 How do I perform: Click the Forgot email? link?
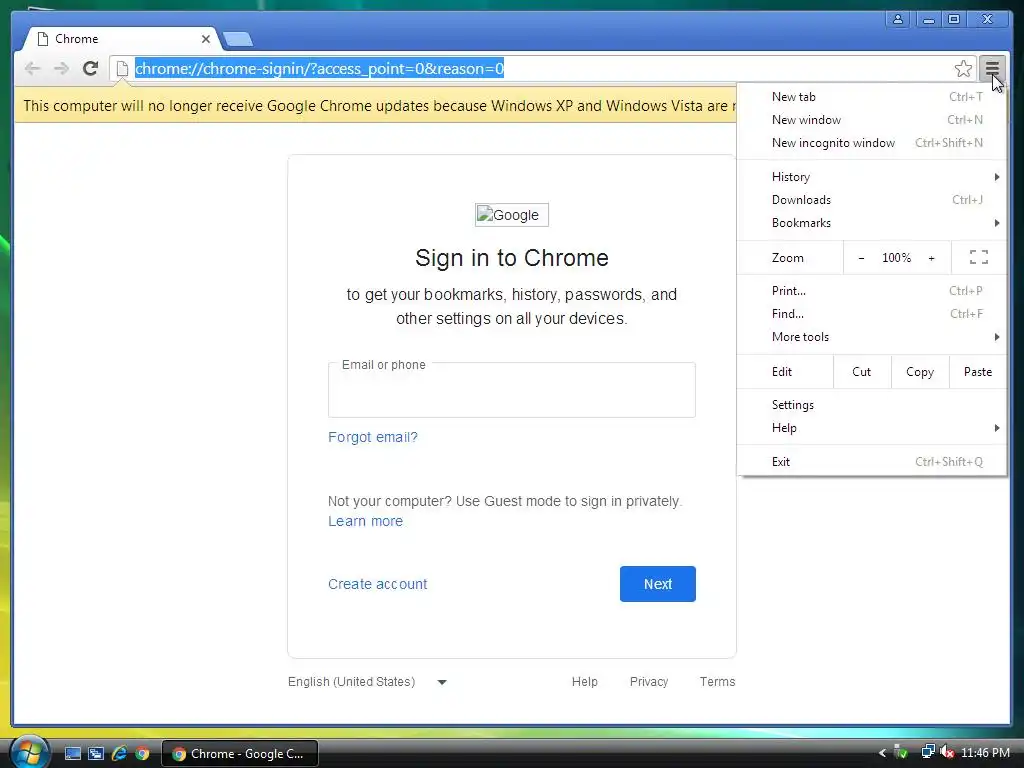coord(372,437)
